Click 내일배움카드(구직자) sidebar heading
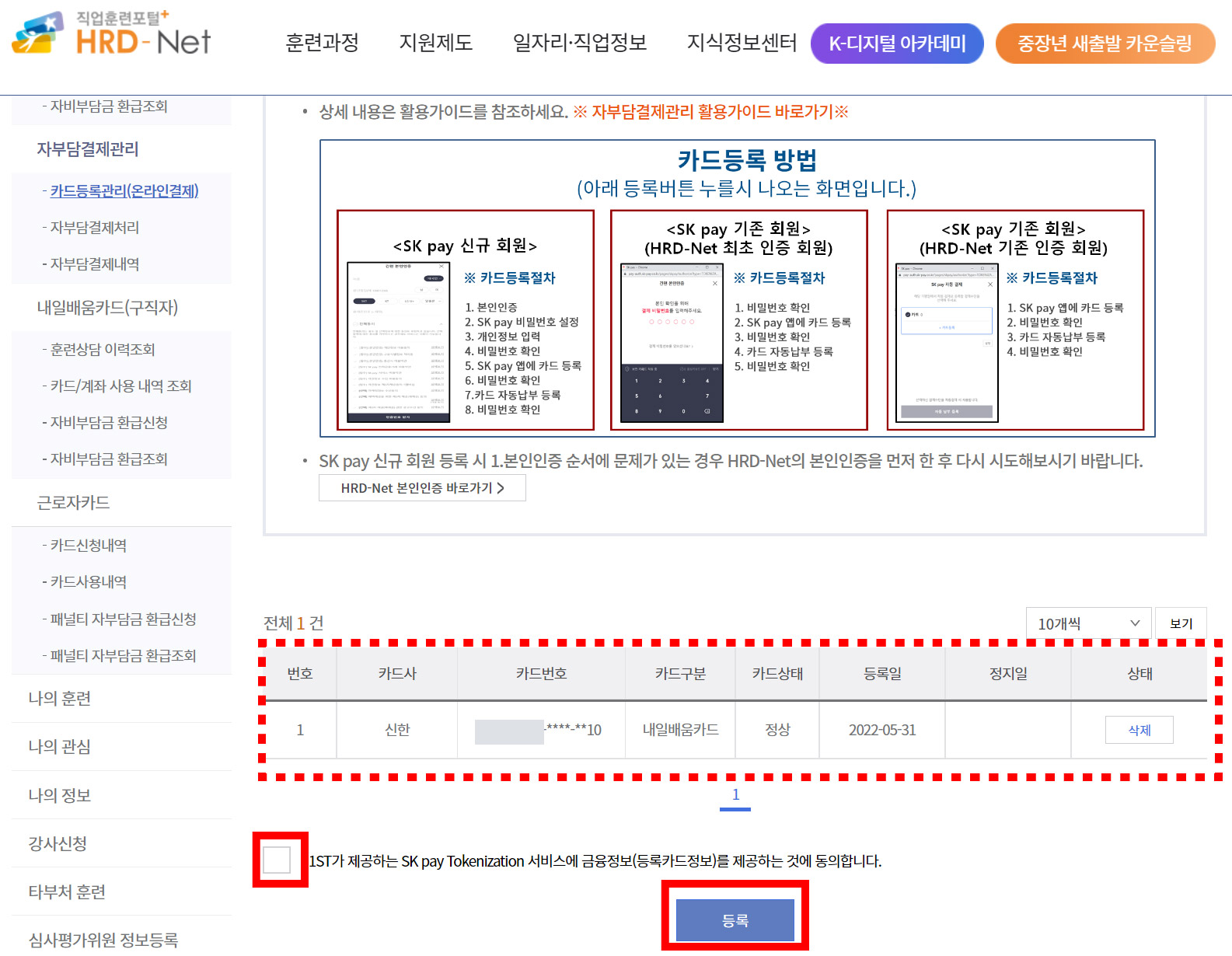Image resolution: width=1232 pixels, height=956 pixels. coord(107,308)
